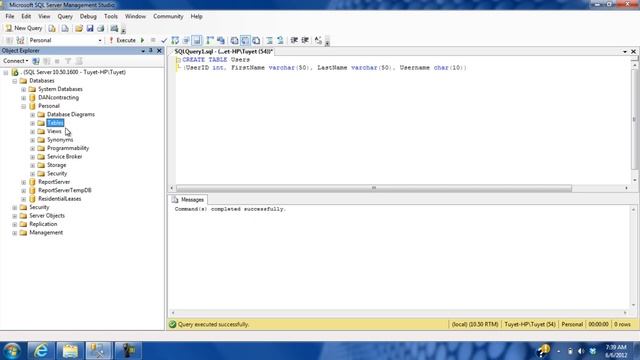The height and width of the screenshot is (360, 640).
Task: Open the Community menu
Action: point(168,16)
